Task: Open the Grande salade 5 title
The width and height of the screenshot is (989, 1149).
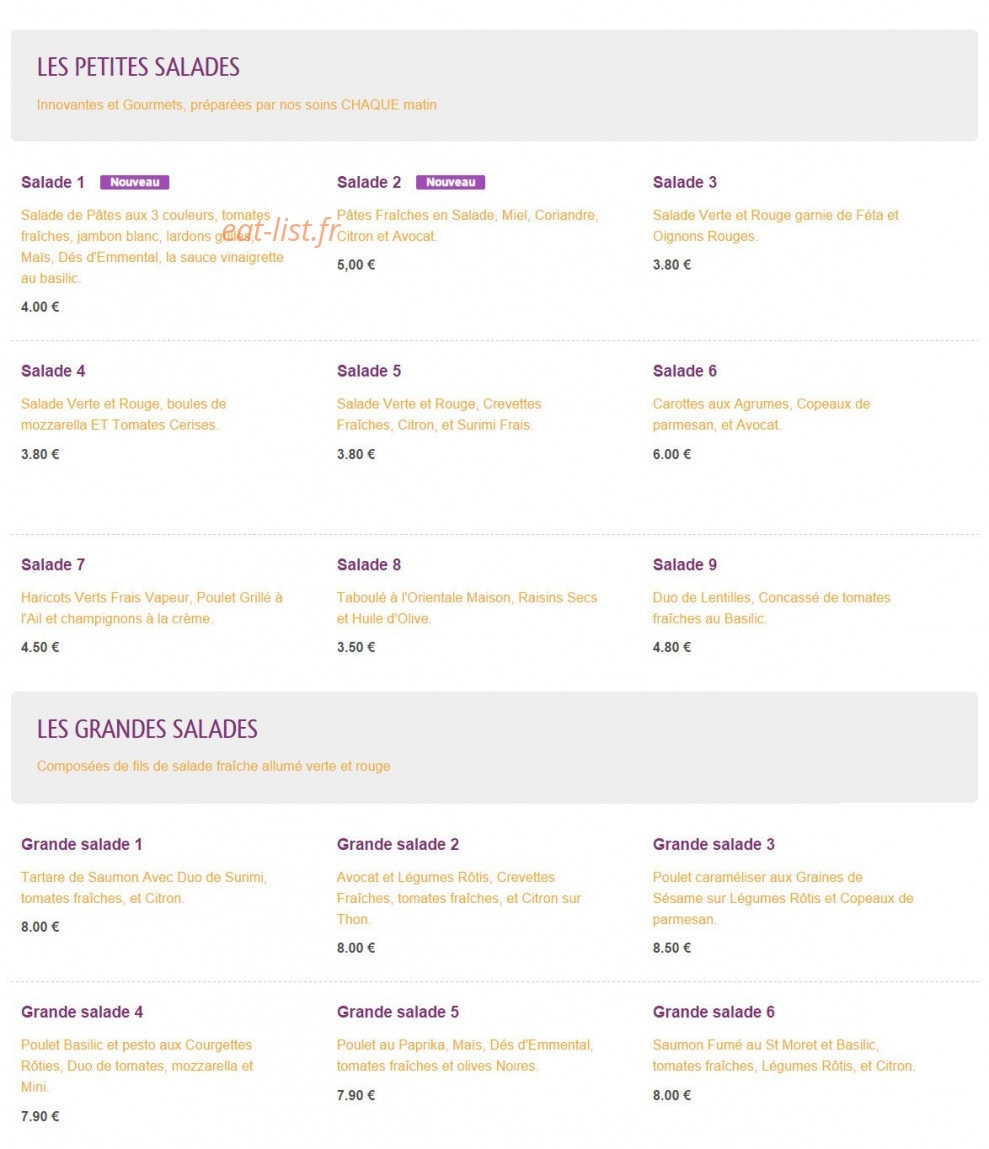Action: pyautogui.click(x=398, y=1012)
